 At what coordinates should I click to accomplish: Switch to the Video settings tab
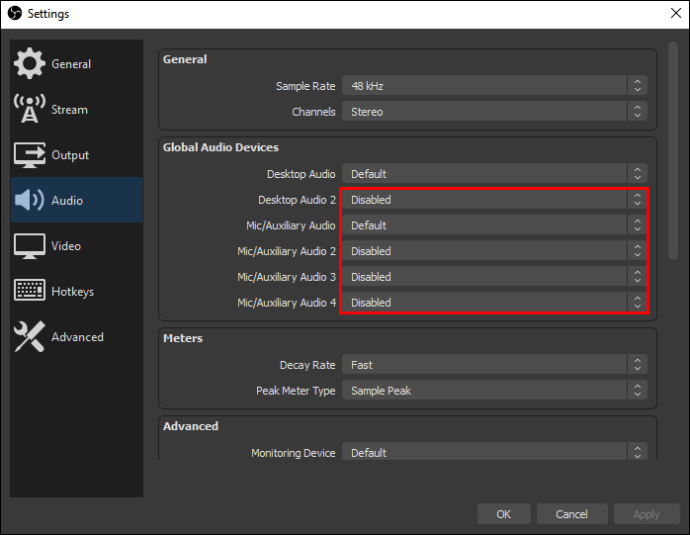[66, 246]
